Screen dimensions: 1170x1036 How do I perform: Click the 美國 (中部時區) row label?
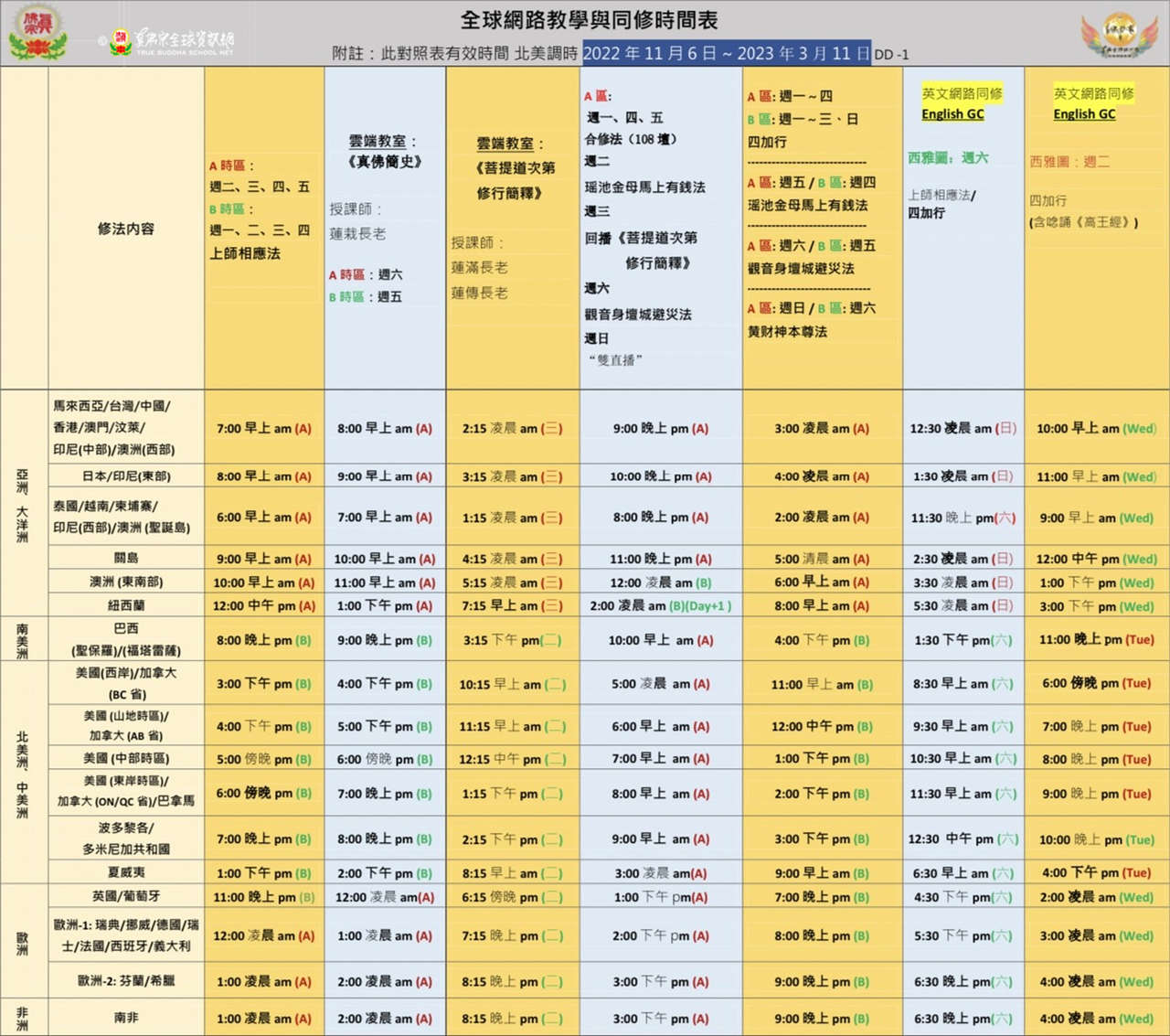tap(126, 758)
